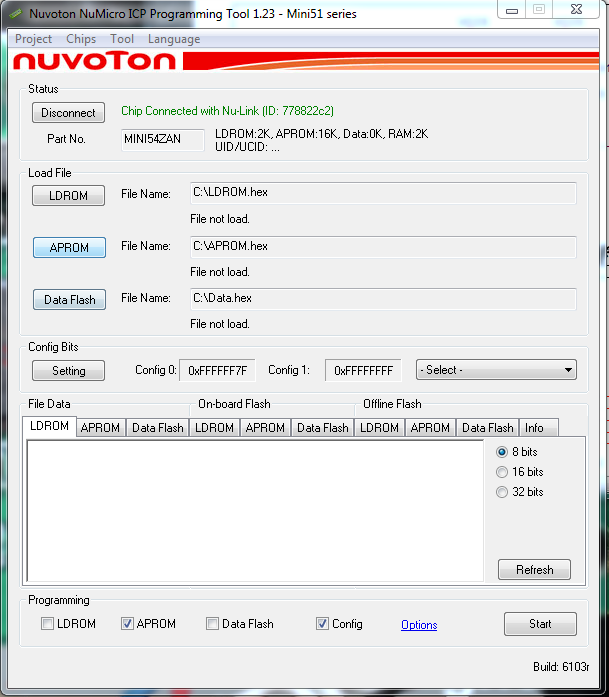Click the C:\LDROM.hex file name field
The image size is (609, 697).
pyautogui.click(x=383, y=193)
